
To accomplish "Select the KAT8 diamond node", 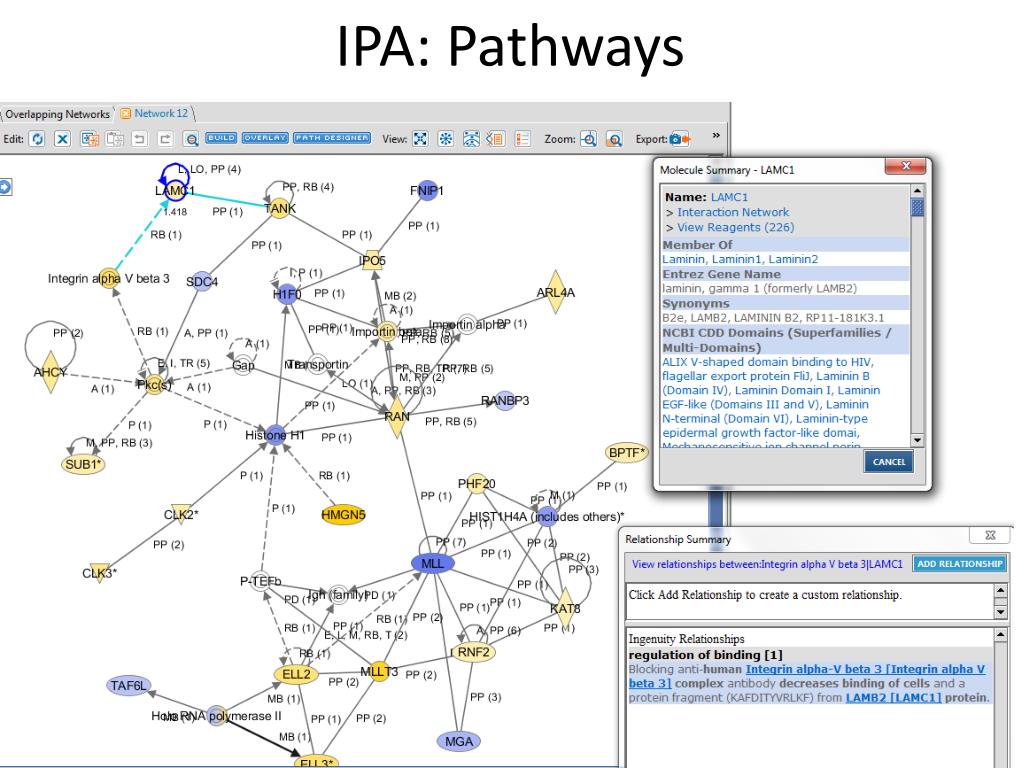I will (565, 608).
